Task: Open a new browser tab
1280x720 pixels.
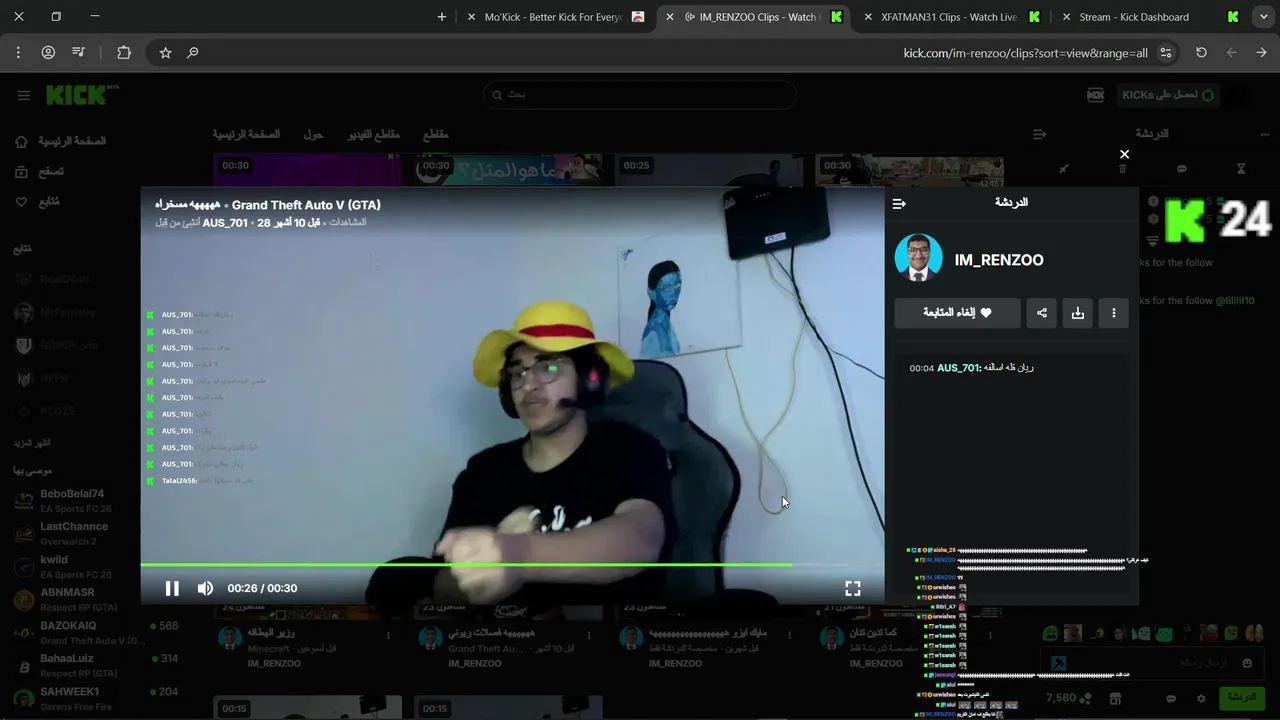Action: (x=442, y=17)
